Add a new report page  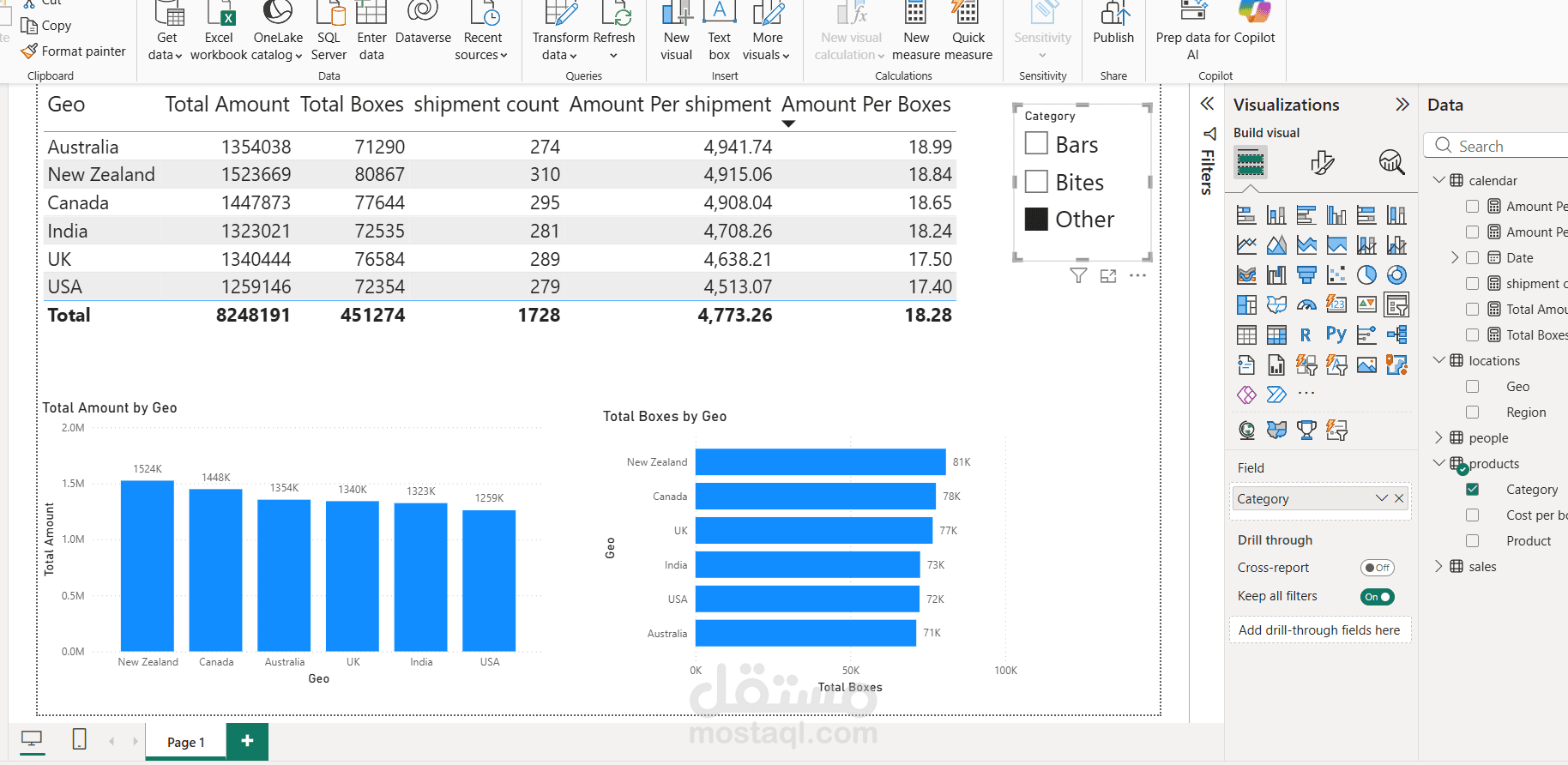tap(247, 741)
